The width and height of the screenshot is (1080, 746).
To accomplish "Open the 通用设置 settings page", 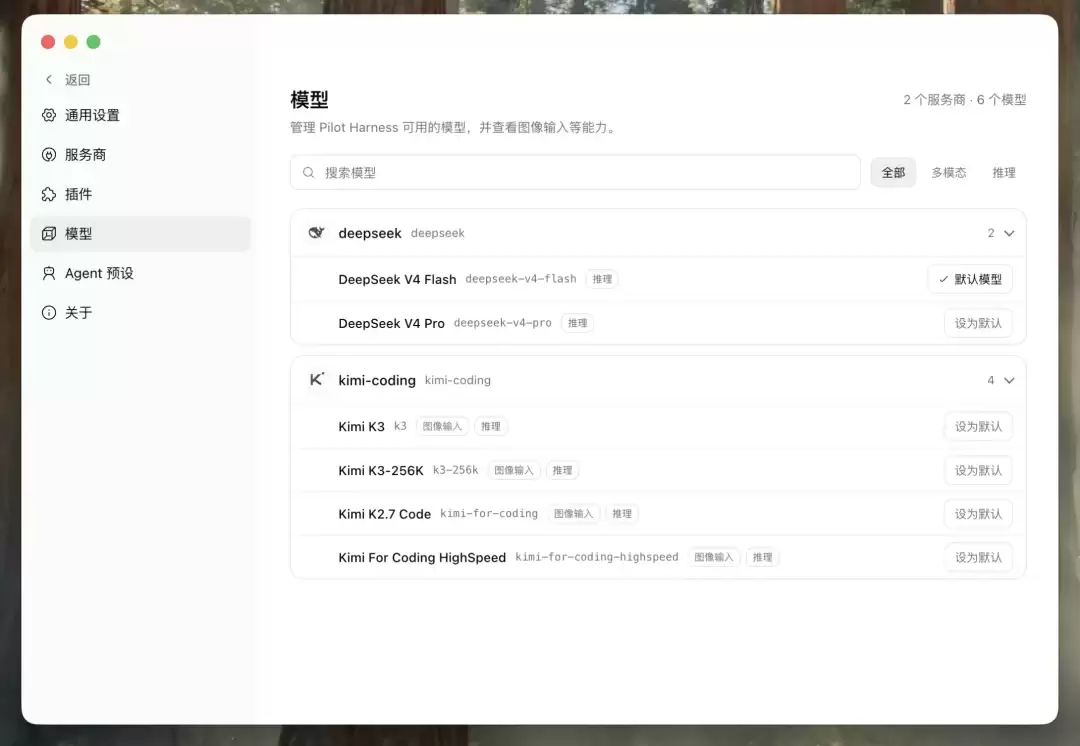I will [141, 115].
